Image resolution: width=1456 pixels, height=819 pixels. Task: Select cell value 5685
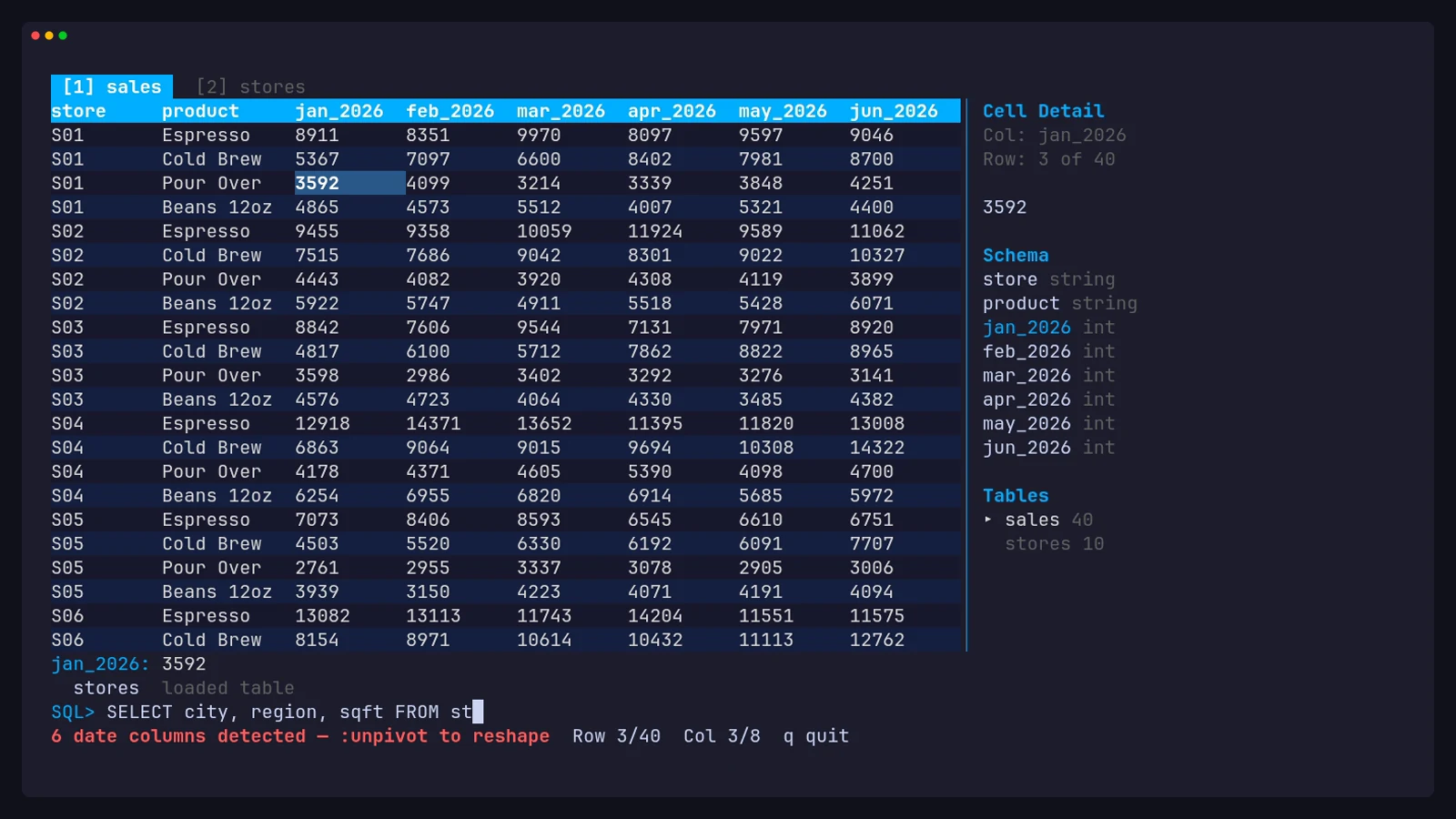coord(761,495)
